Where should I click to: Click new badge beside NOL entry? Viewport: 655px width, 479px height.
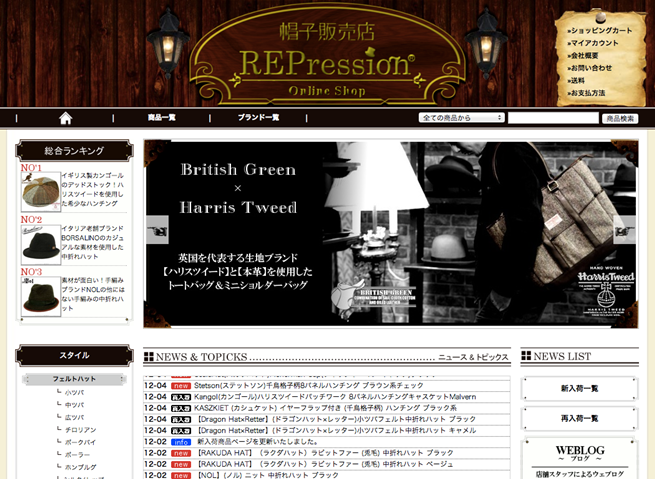[x=181, y=475]
